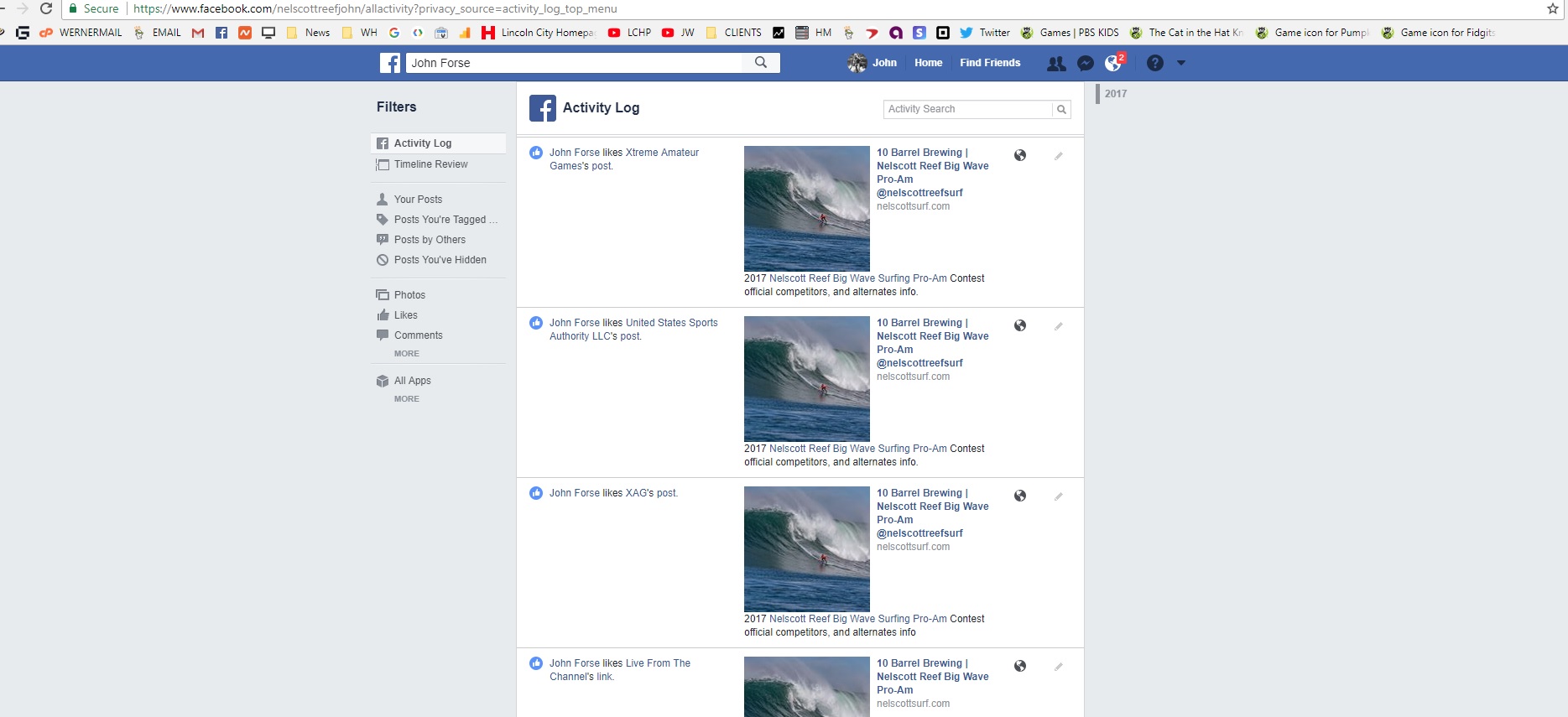This screenshot has height=717, width=1568.
Task: Open The Cat in the Hat bookmark
Action: pyautogui.click(x=1186, y=33)
